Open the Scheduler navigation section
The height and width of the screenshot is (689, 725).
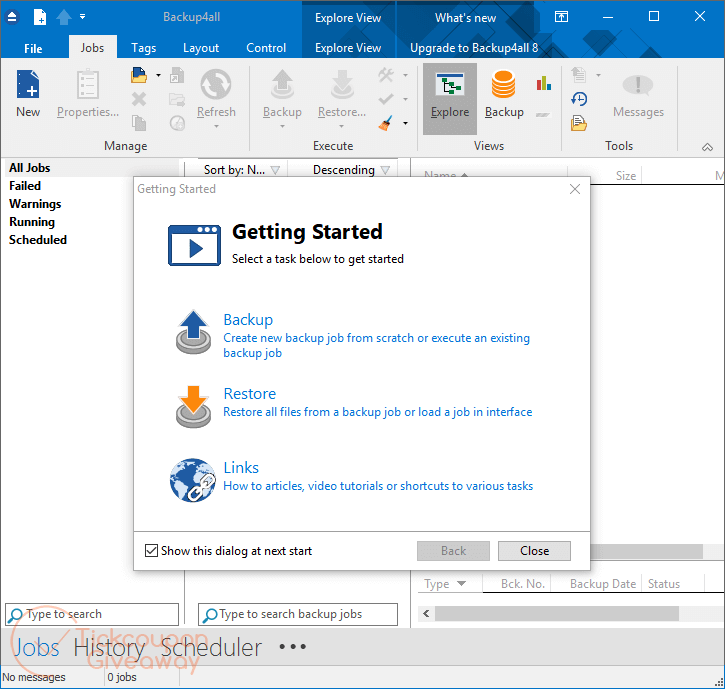click(x=211, y=647)
